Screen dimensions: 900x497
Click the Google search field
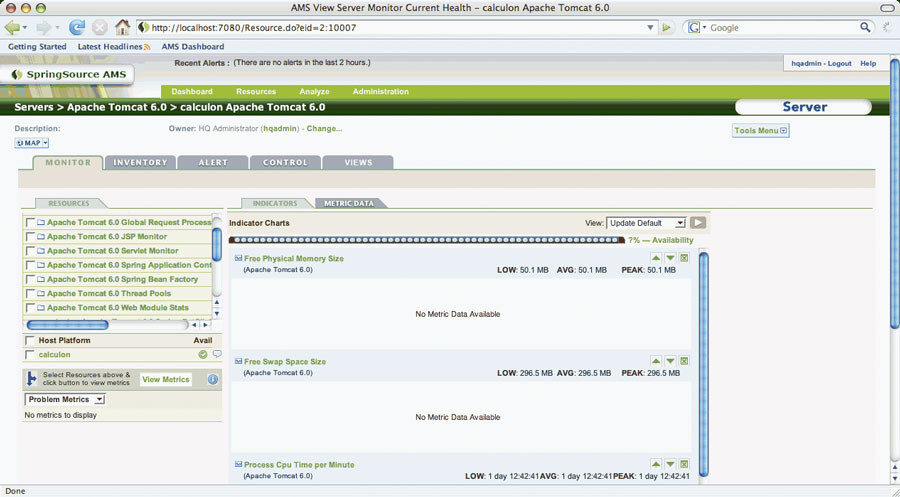[783, 27]
